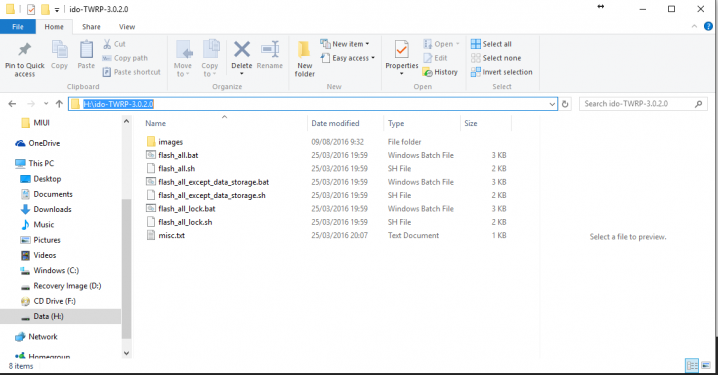Switch to the View ribbon tab
Viewport: 718px width, 375px height.
[127, 27]
